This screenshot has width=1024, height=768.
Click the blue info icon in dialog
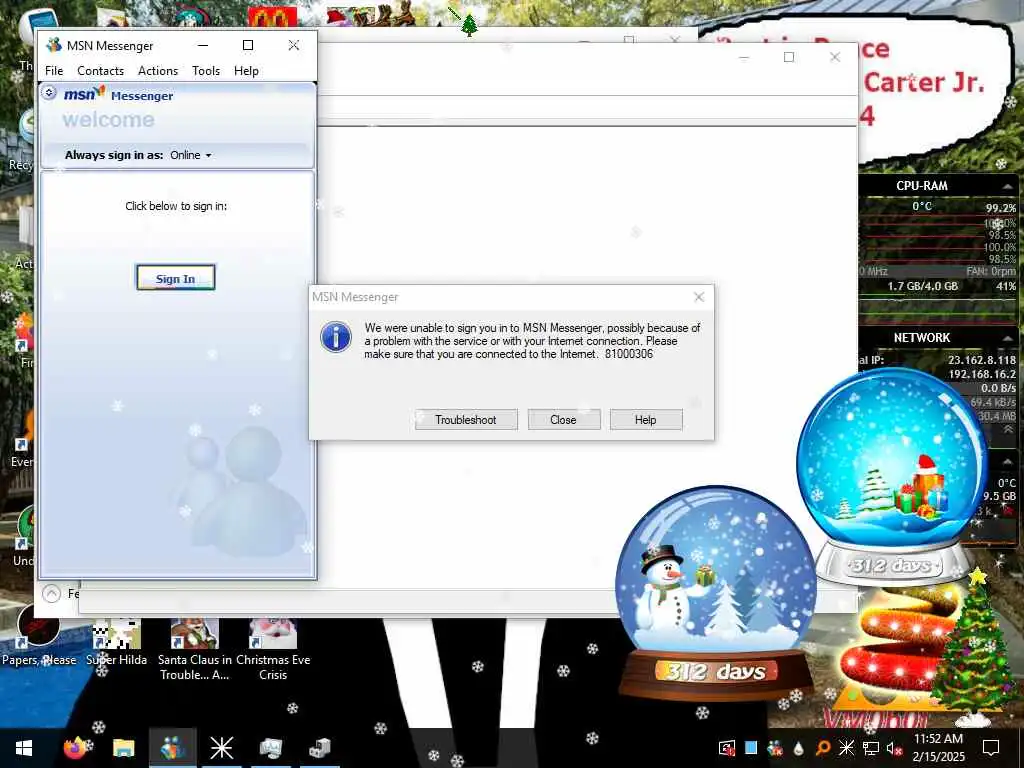point(336,337)
